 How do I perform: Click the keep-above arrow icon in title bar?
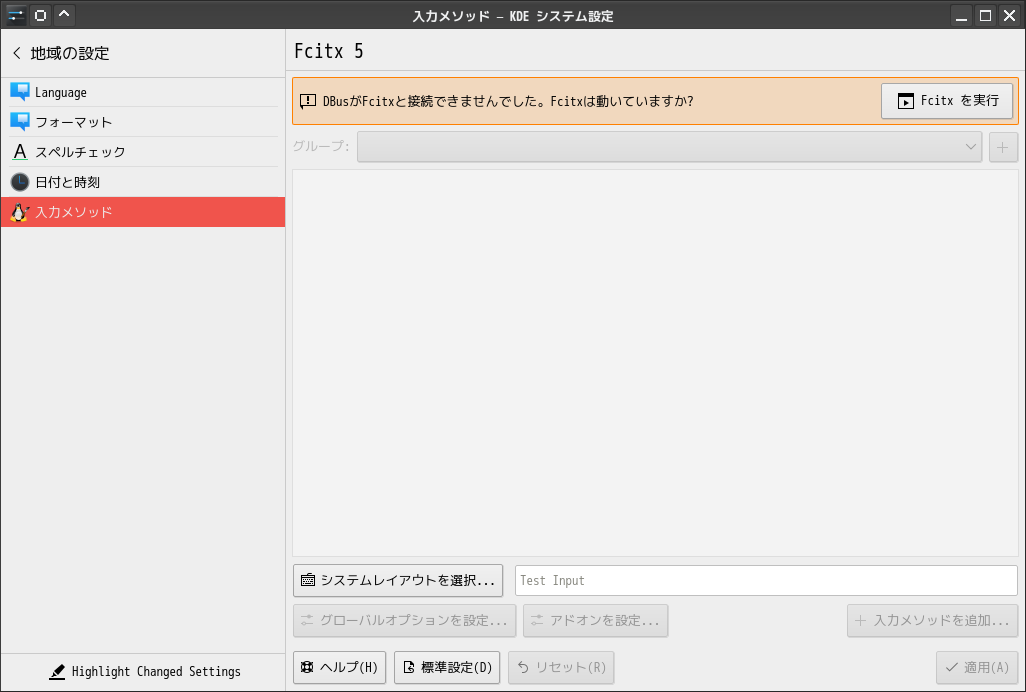(64, 15)
